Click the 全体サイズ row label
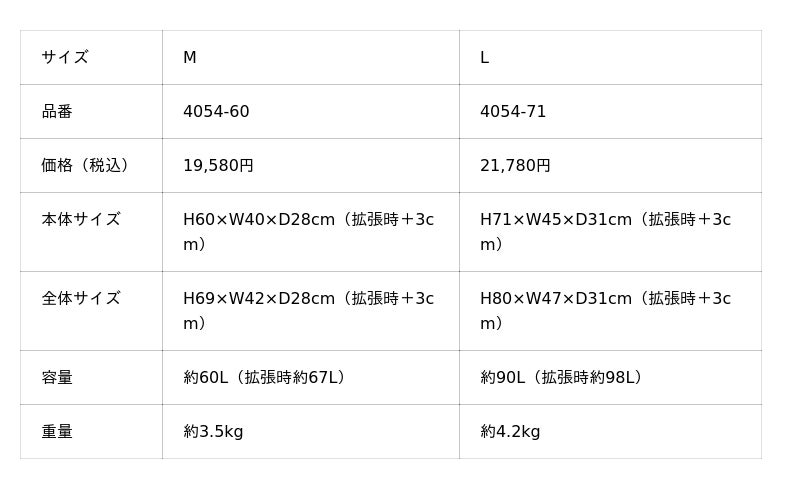Screen dimensions: 800x489 (x=81, y=299)
